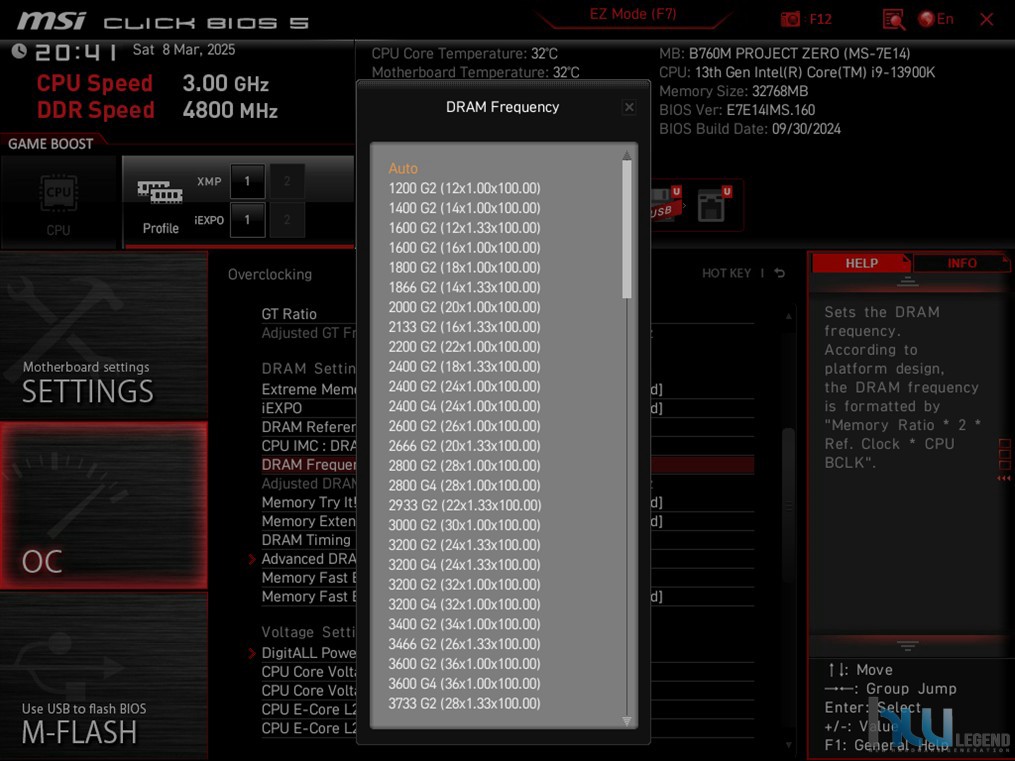Select 1800 G2 (18x1.00x100.00)
This screenshot has width=1015, height=761.
464,267
